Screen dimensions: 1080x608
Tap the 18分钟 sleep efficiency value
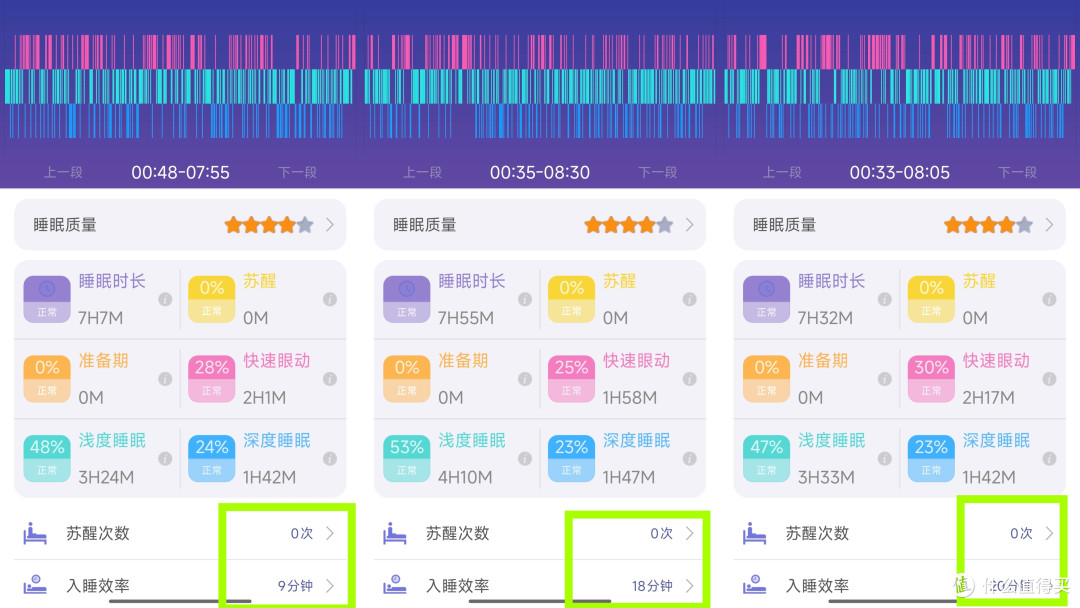click(x=652, y=586)
